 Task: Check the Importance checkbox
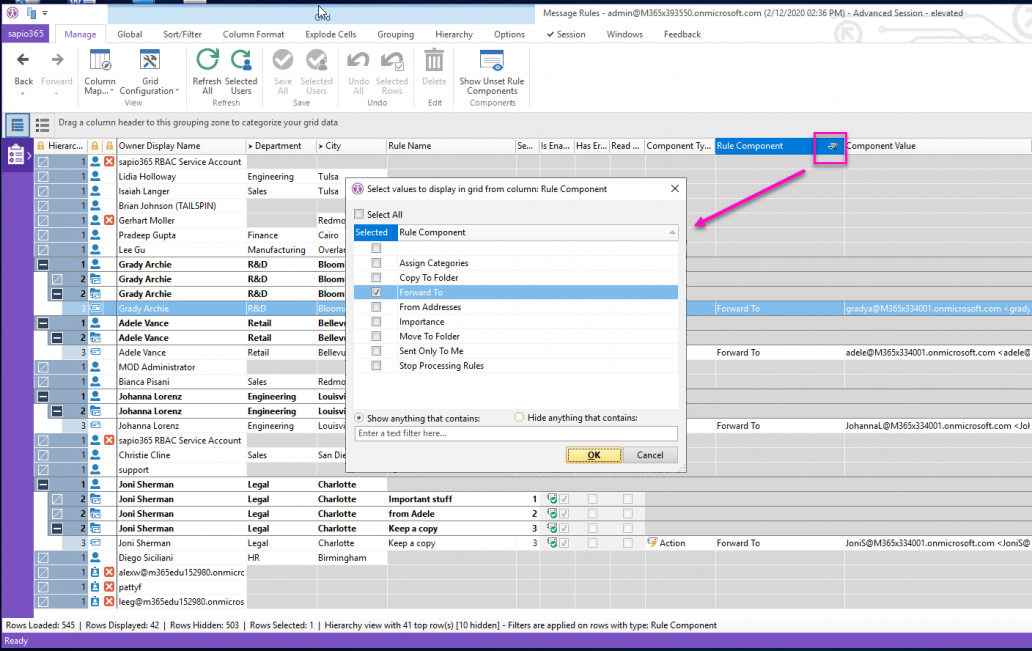376,322
